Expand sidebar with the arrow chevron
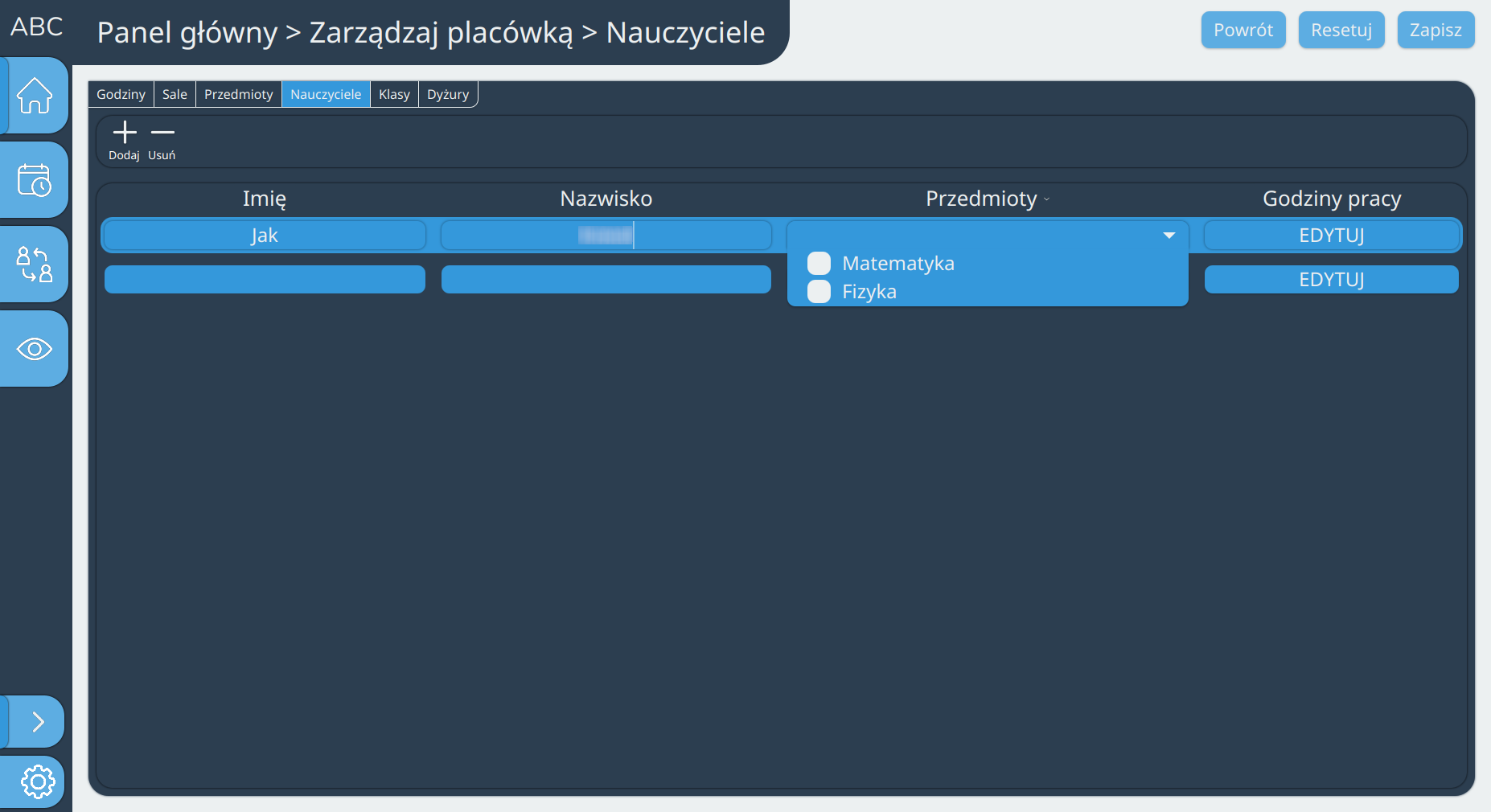 [37, 722]
